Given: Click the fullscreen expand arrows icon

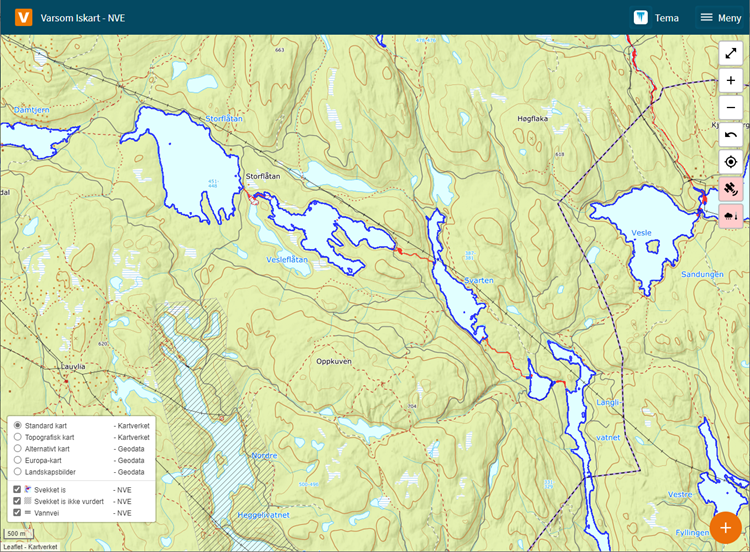Looking at the screenshot, I should pos(730,54).
